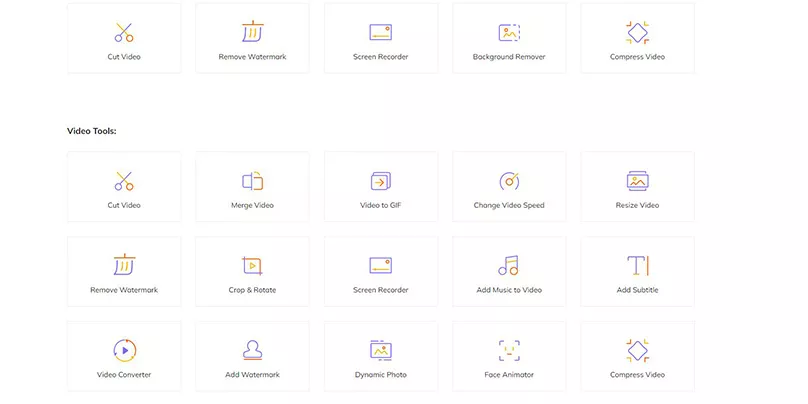This screenshot has height=404, width=808.
Task: Open the Dynamic Photo icon
Action: tap(381, 350)
